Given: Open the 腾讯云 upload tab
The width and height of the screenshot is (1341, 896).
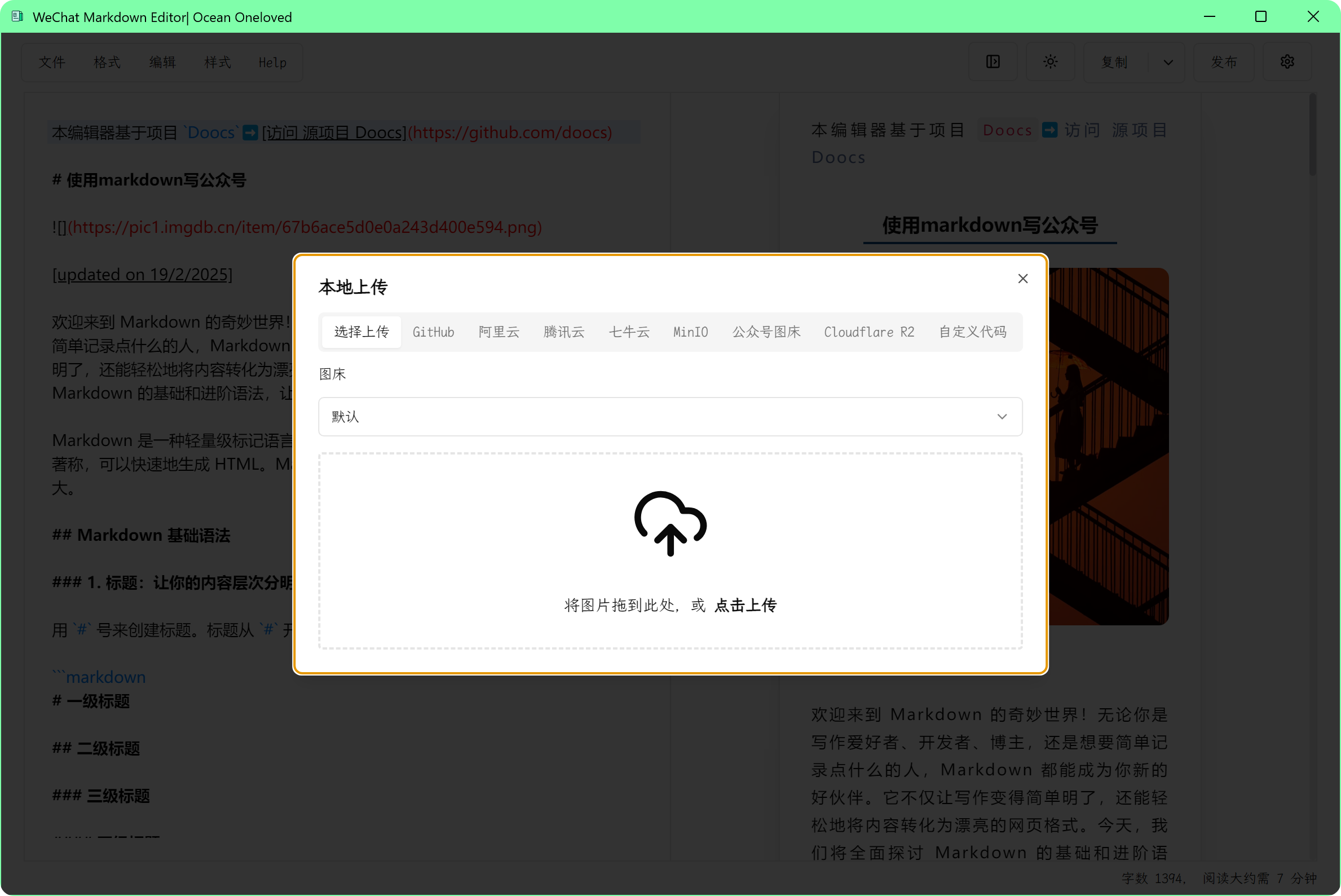Looking at the screenshot, I should (x=564, y=332).
